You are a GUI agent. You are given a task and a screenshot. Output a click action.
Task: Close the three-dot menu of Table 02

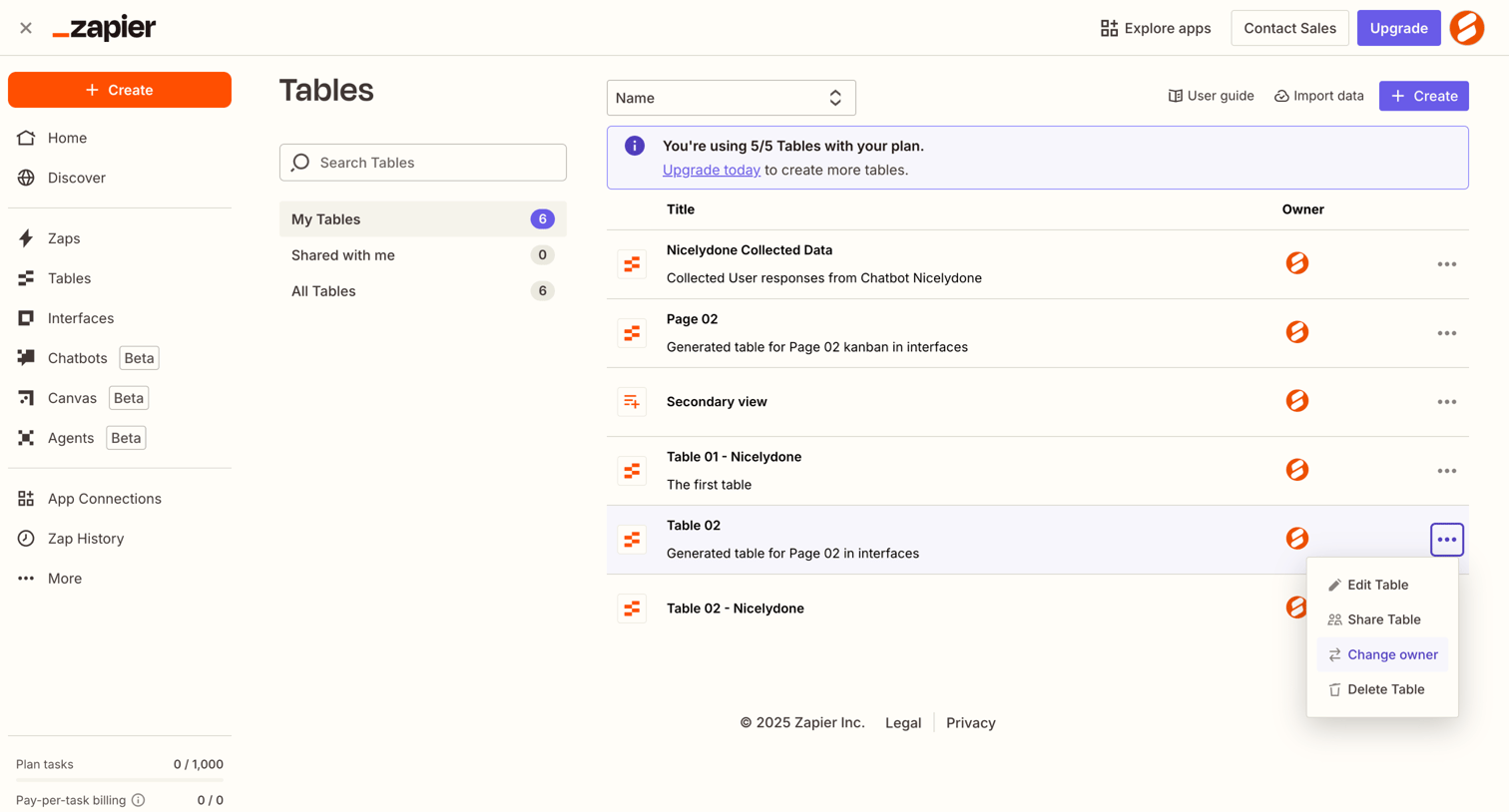click(1447, 540)
